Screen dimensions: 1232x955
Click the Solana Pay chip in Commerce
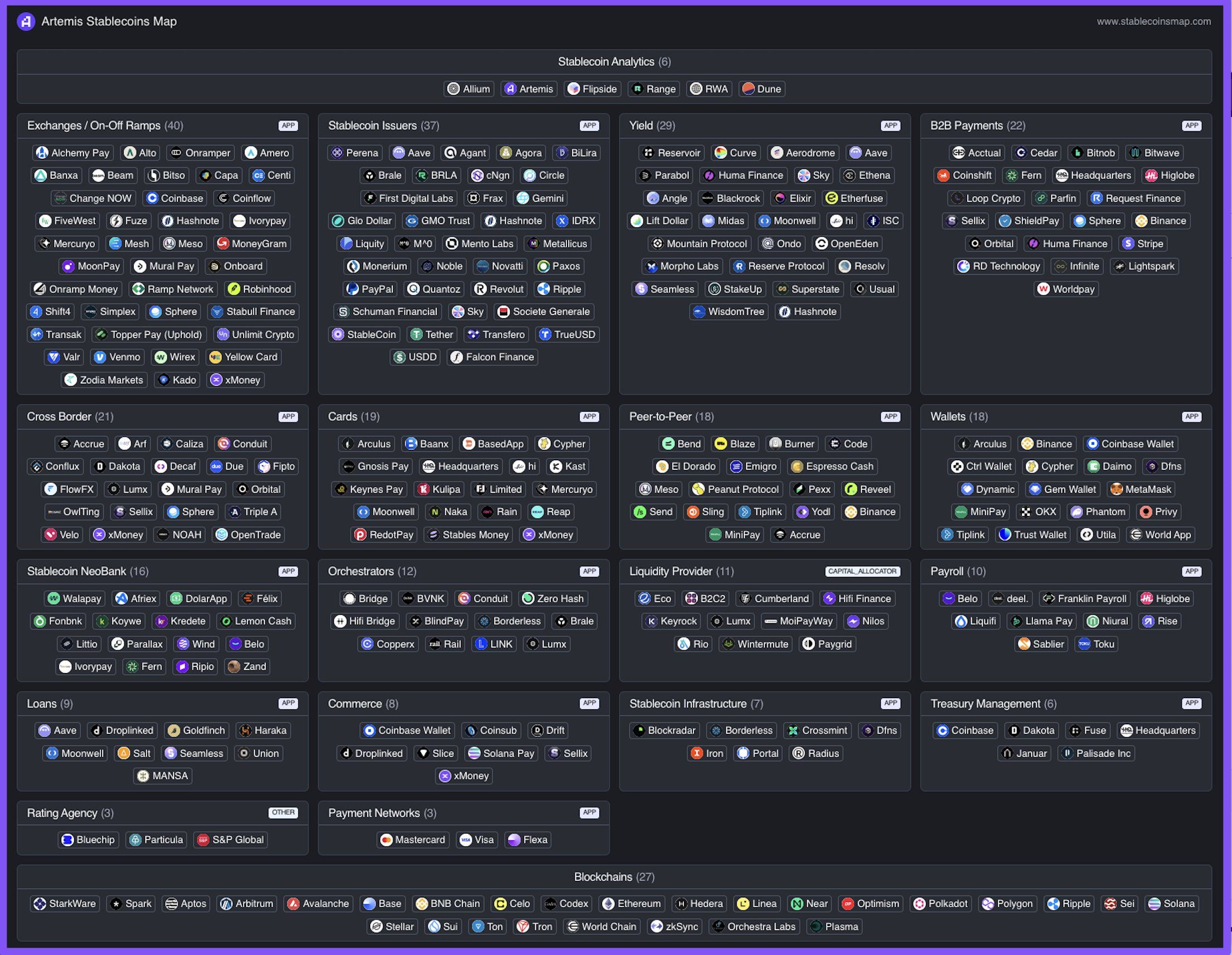502,753
